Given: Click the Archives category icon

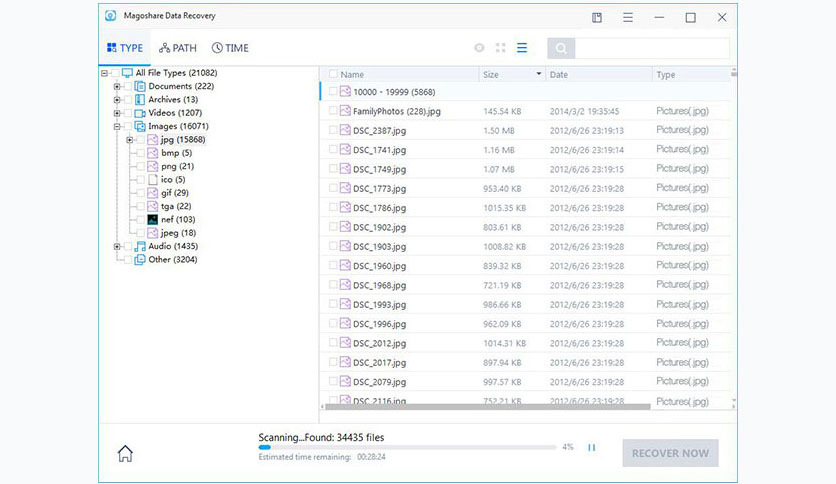Looking at the screenshot, I should coord(140,100).
